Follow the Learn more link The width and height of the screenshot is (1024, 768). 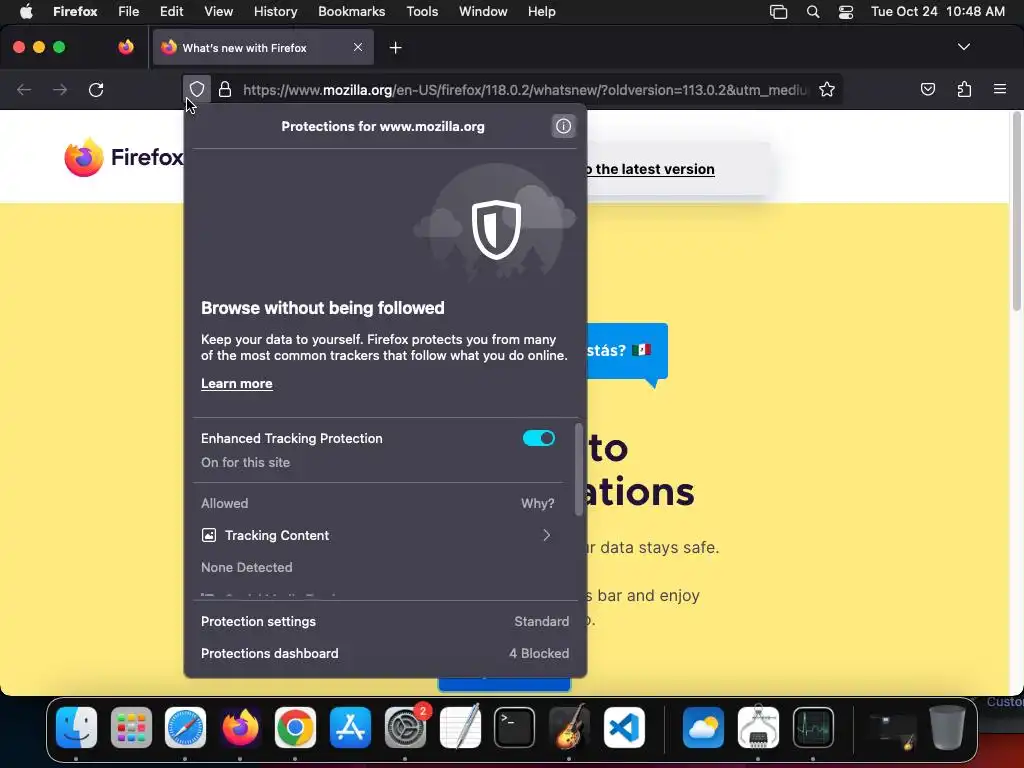[x=236, y=383]
